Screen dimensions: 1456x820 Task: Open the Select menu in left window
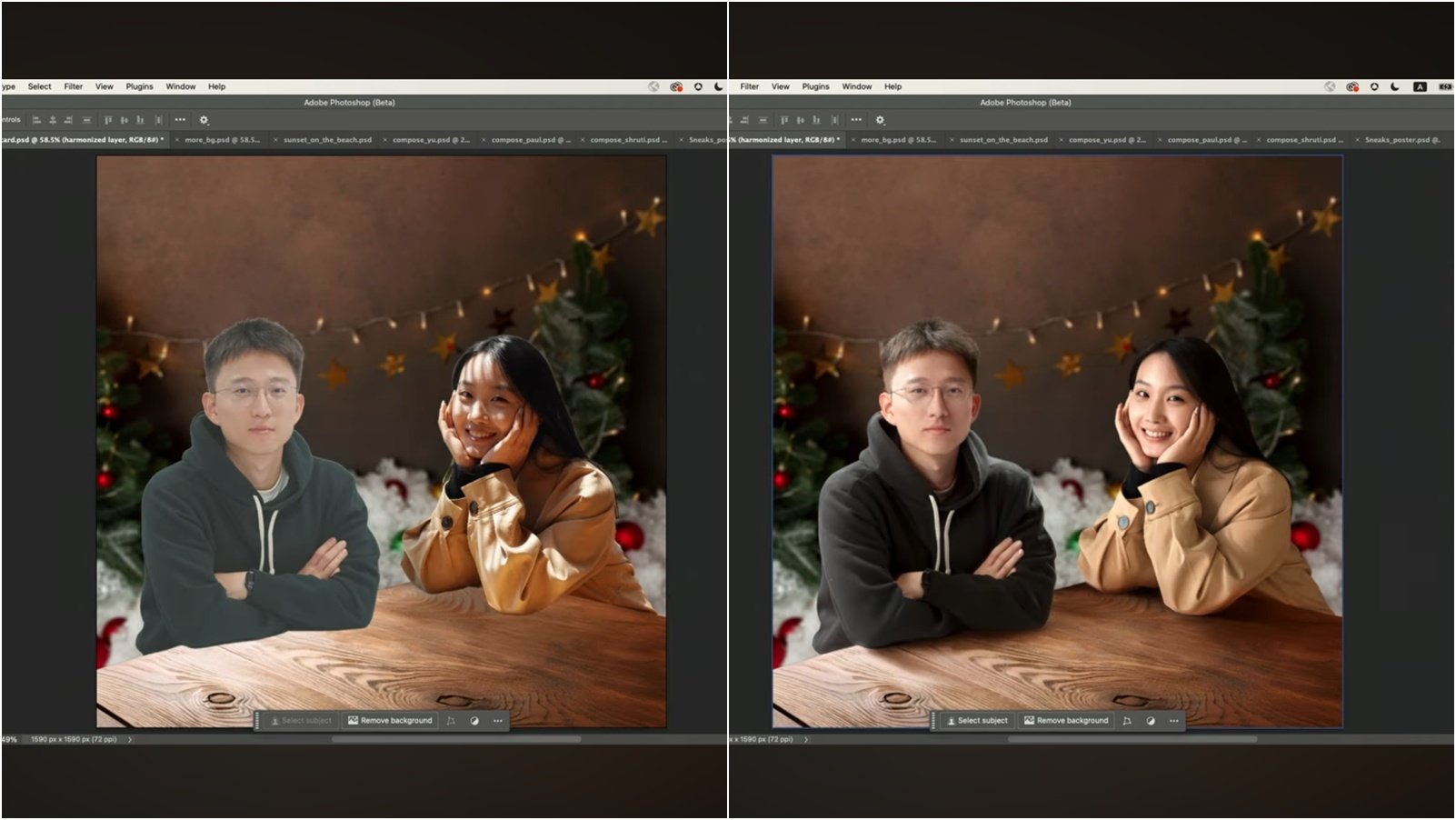39,86
